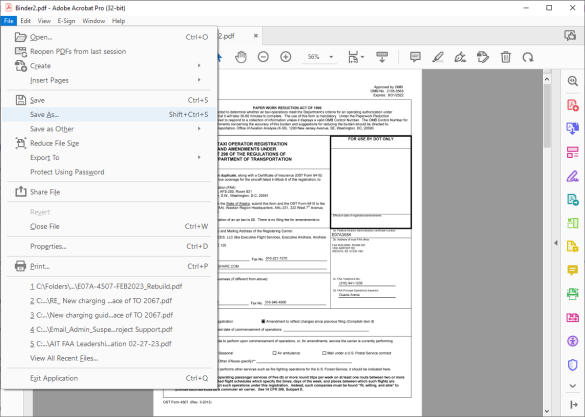Click the scrollbar down arrow
This screenshot has height=417, width=585.
547,411
